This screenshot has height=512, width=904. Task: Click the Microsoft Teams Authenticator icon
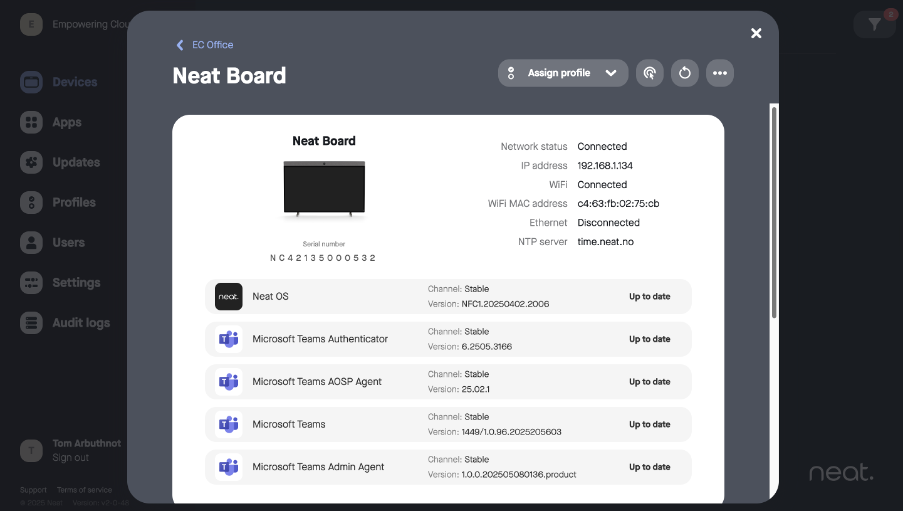pyautogui.click(x=229, y=340)
